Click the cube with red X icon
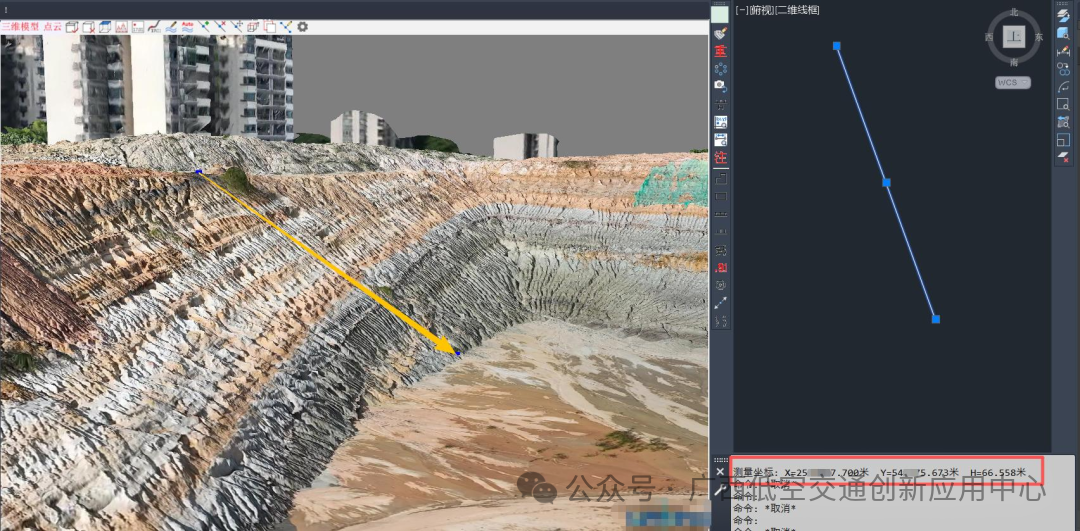This screenshot has height=531, width=1080. [88, 27]
